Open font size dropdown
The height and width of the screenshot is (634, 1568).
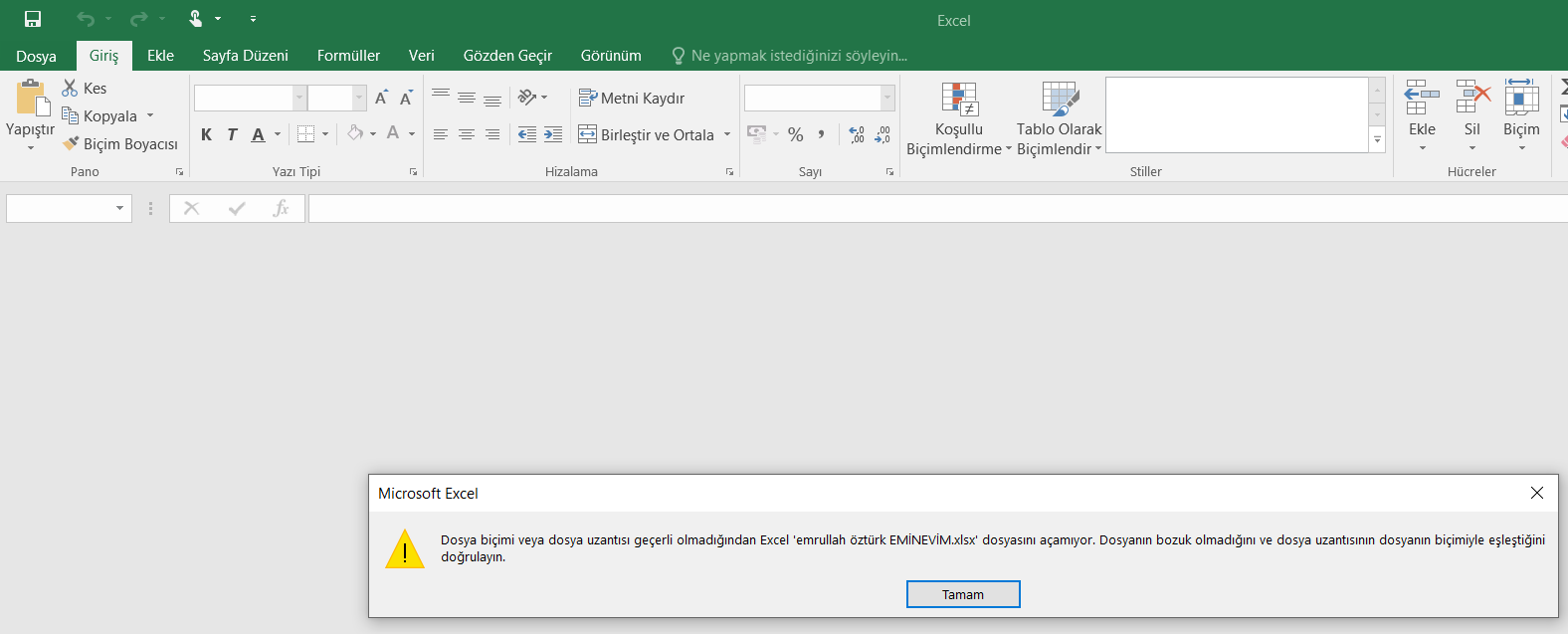(360, 98)
